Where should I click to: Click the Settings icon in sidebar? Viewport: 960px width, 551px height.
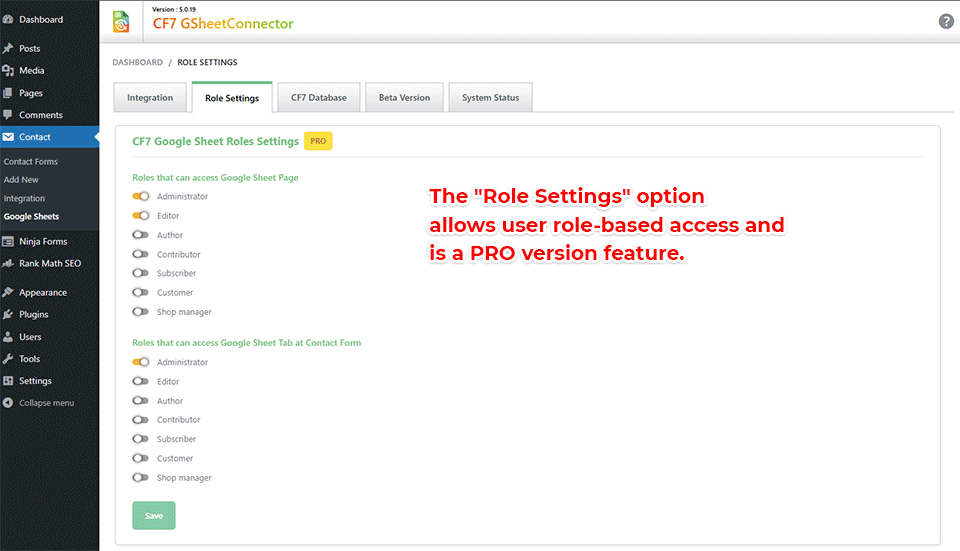pos(8,381)
